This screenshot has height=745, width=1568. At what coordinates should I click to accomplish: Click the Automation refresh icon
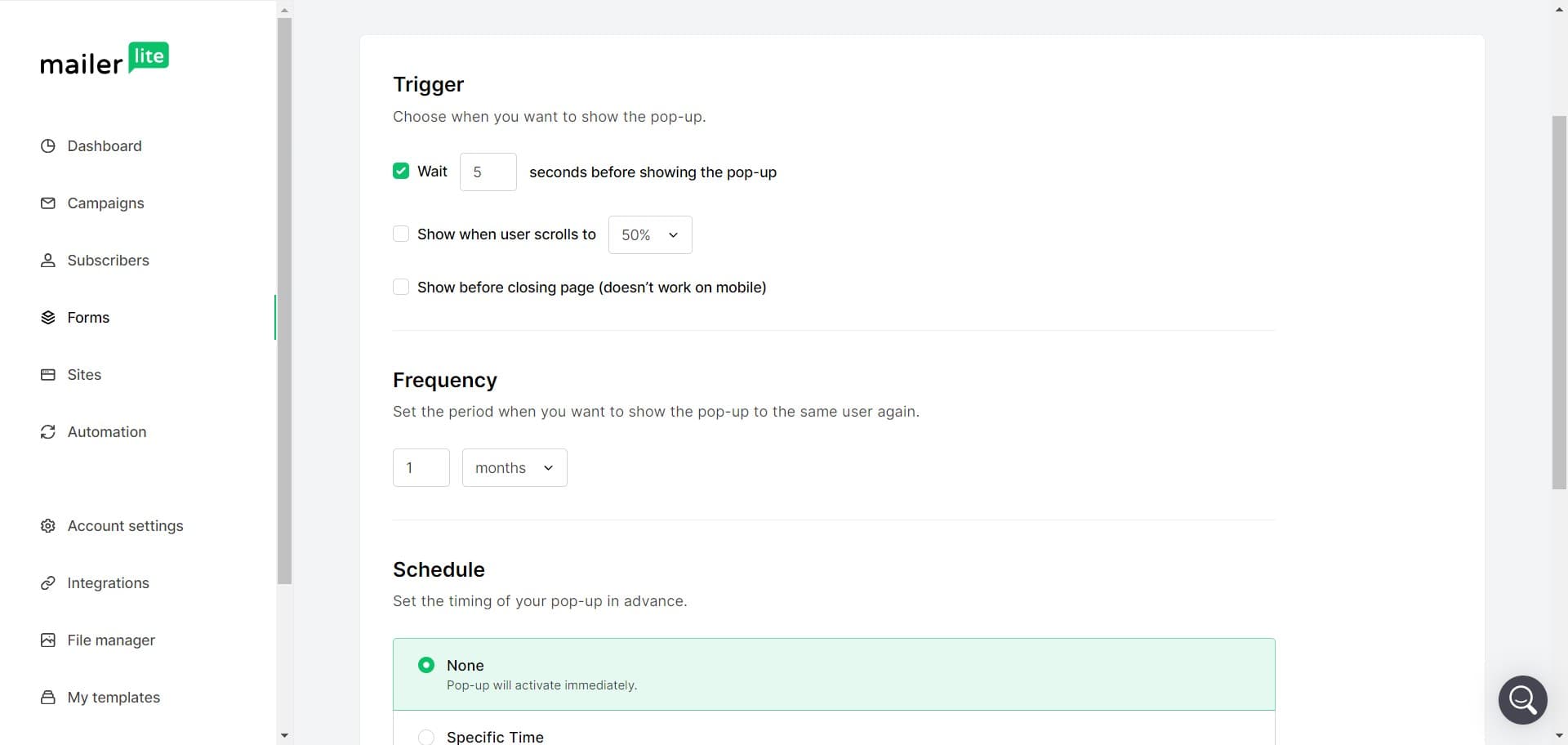(48, 432)
